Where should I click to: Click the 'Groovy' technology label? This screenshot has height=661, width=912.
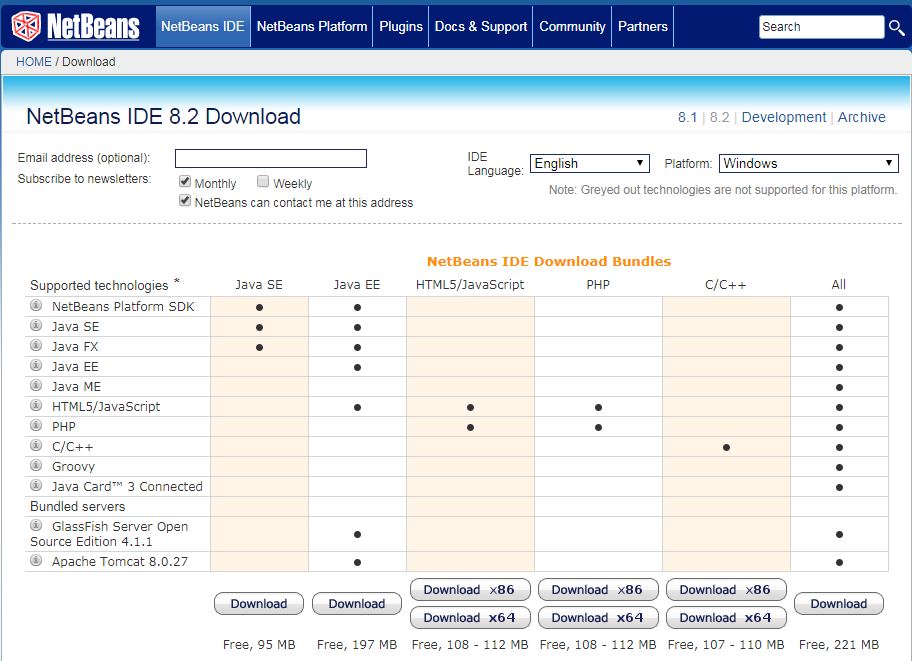pyautogui.click(x=73, y=467)
